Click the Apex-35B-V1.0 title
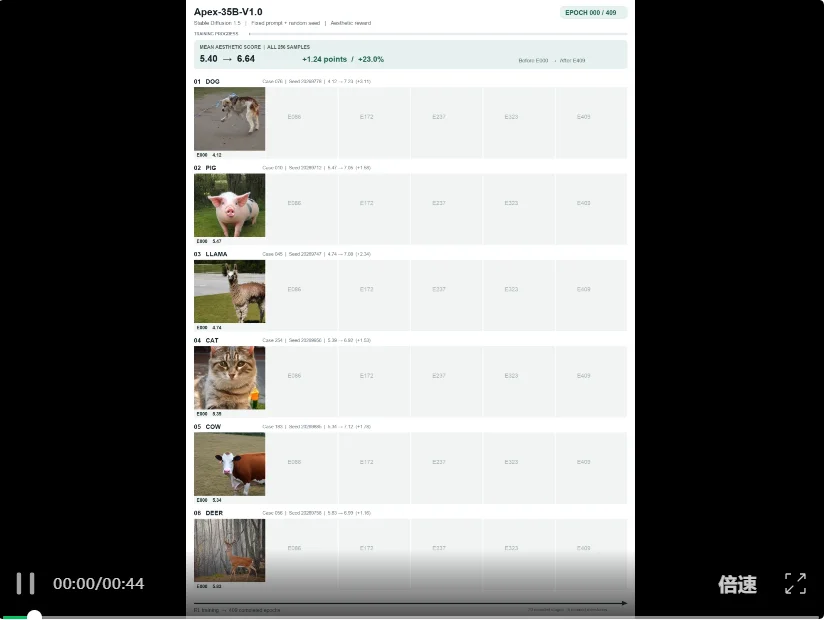Screen dimensions: 824x620 coord(228,12)
